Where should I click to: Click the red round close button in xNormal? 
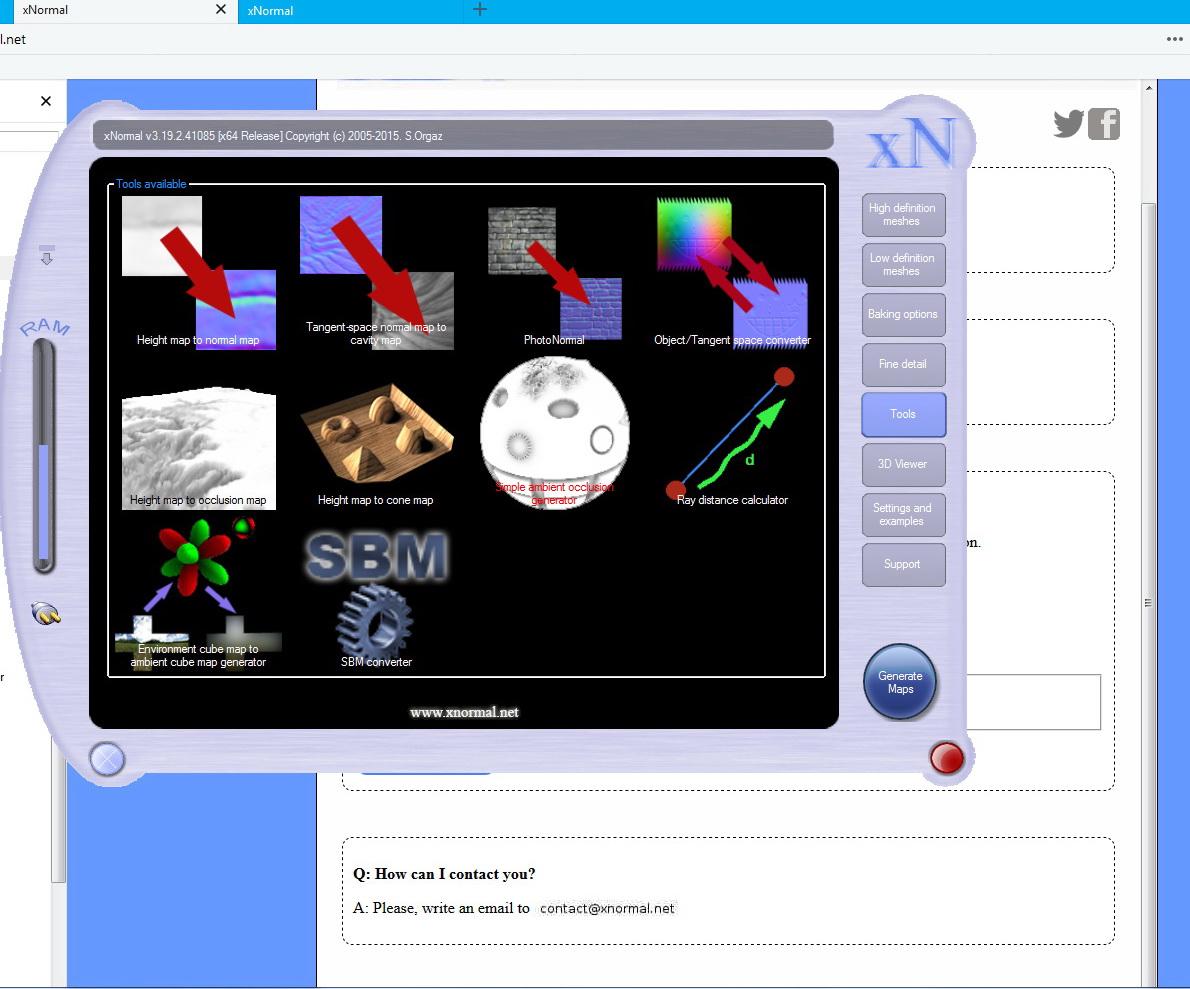click(x=946, y=758)
